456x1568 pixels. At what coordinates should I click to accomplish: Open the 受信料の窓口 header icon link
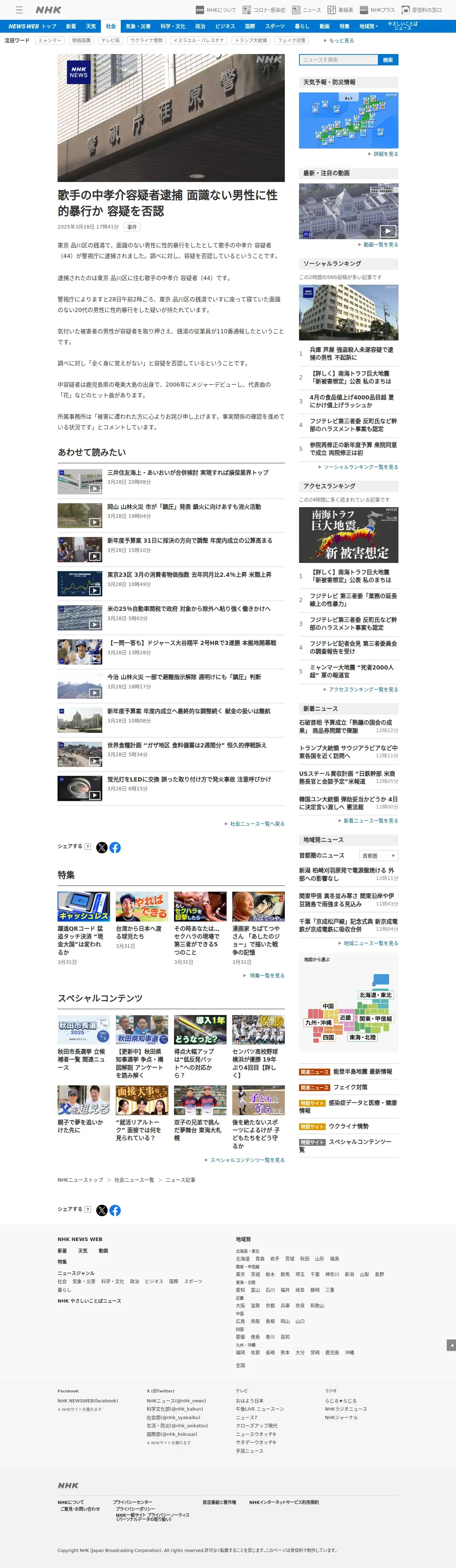(x=421, y=10)
